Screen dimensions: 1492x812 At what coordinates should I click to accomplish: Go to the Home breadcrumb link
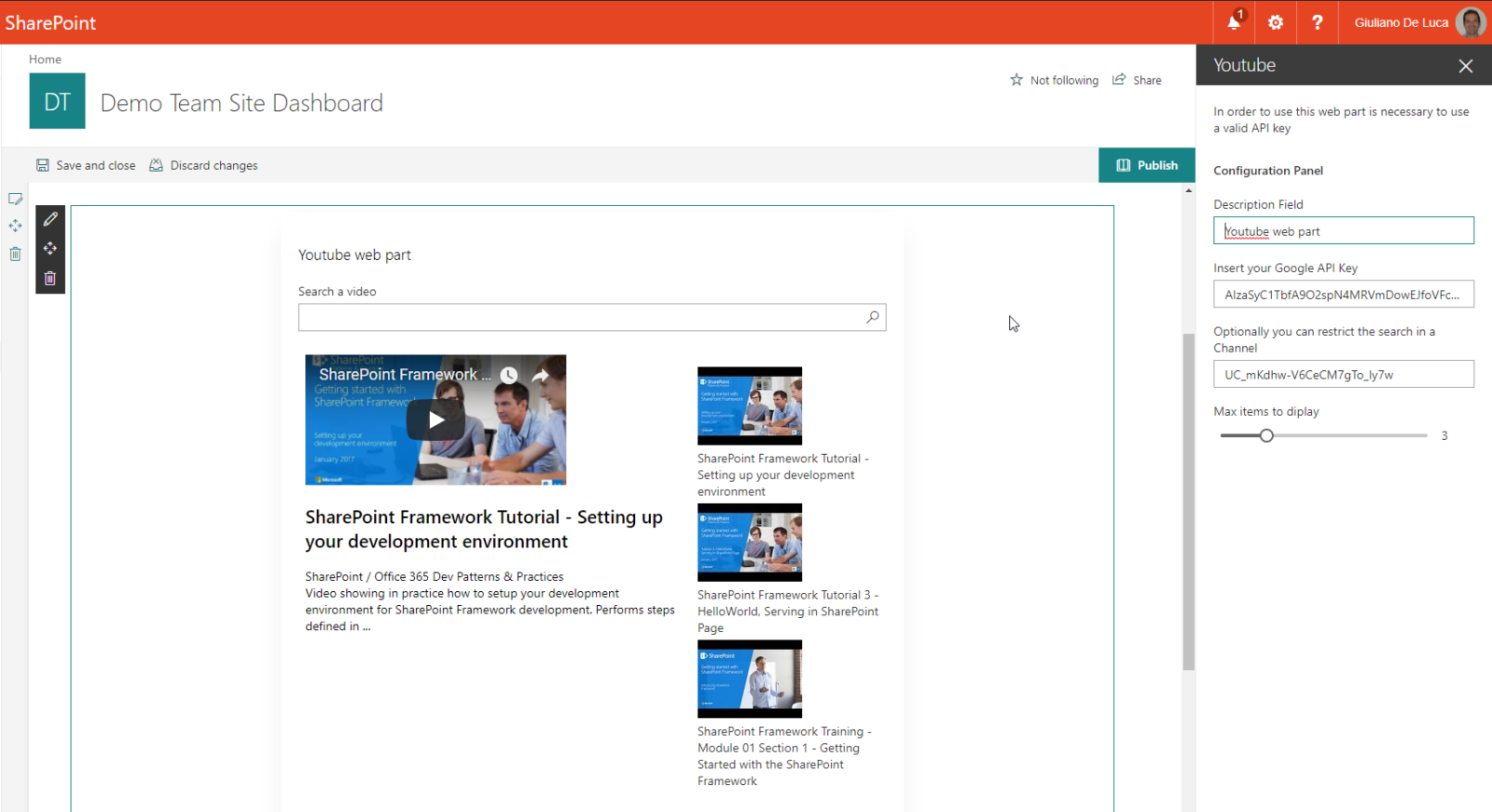(x=45, y=59)
